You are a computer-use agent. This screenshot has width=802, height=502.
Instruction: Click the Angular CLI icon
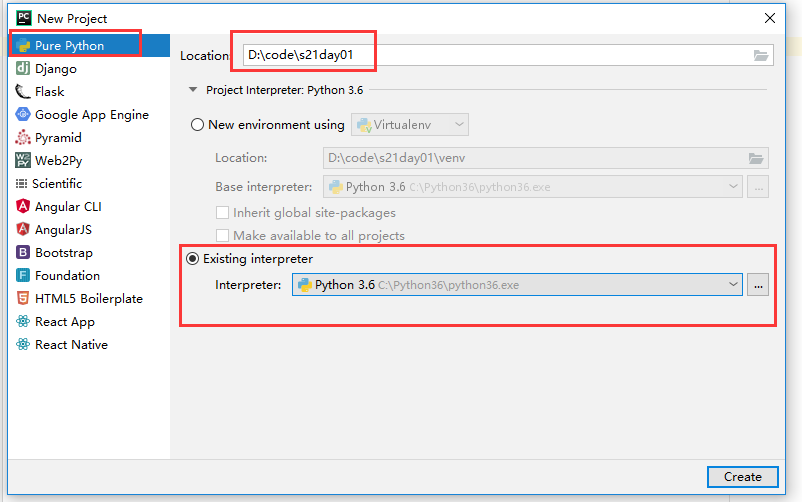pyautogui.click(x=23, y=207)
